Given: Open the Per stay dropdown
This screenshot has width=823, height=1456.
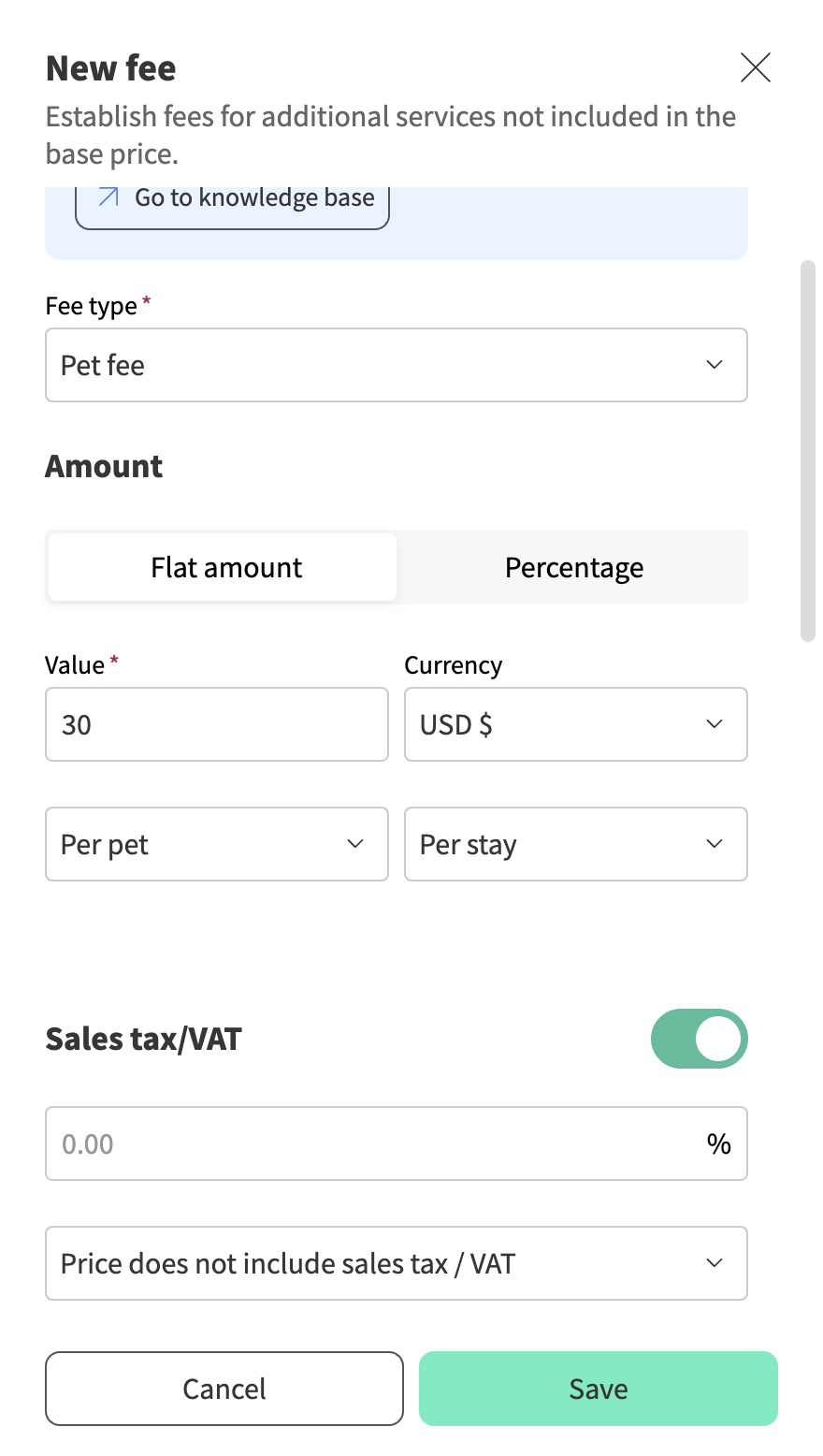Looking at the screenshot, I should click(x=575, y=844).
